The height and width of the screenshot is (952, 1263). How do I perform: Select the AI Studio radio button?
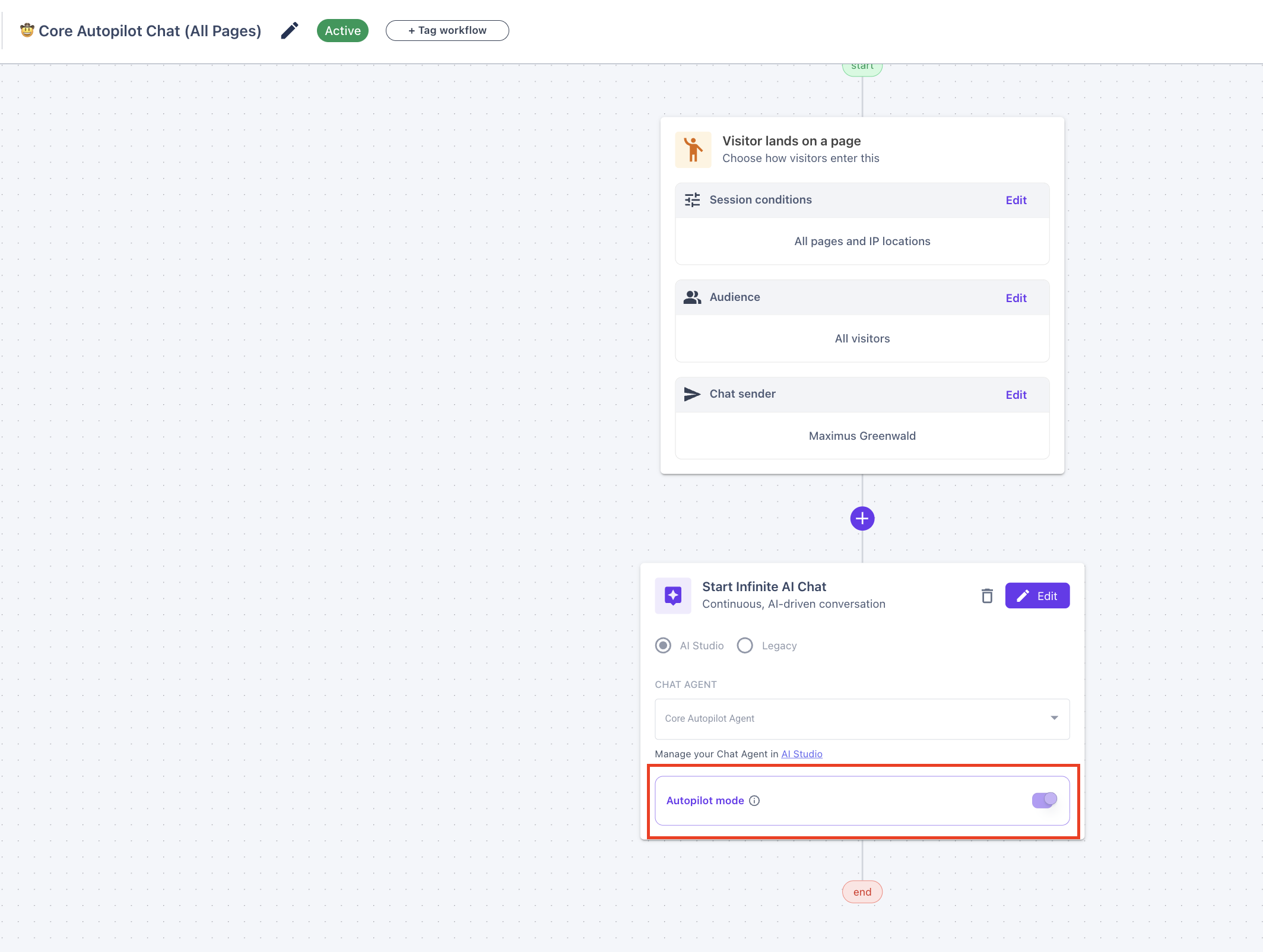(664, 645)
